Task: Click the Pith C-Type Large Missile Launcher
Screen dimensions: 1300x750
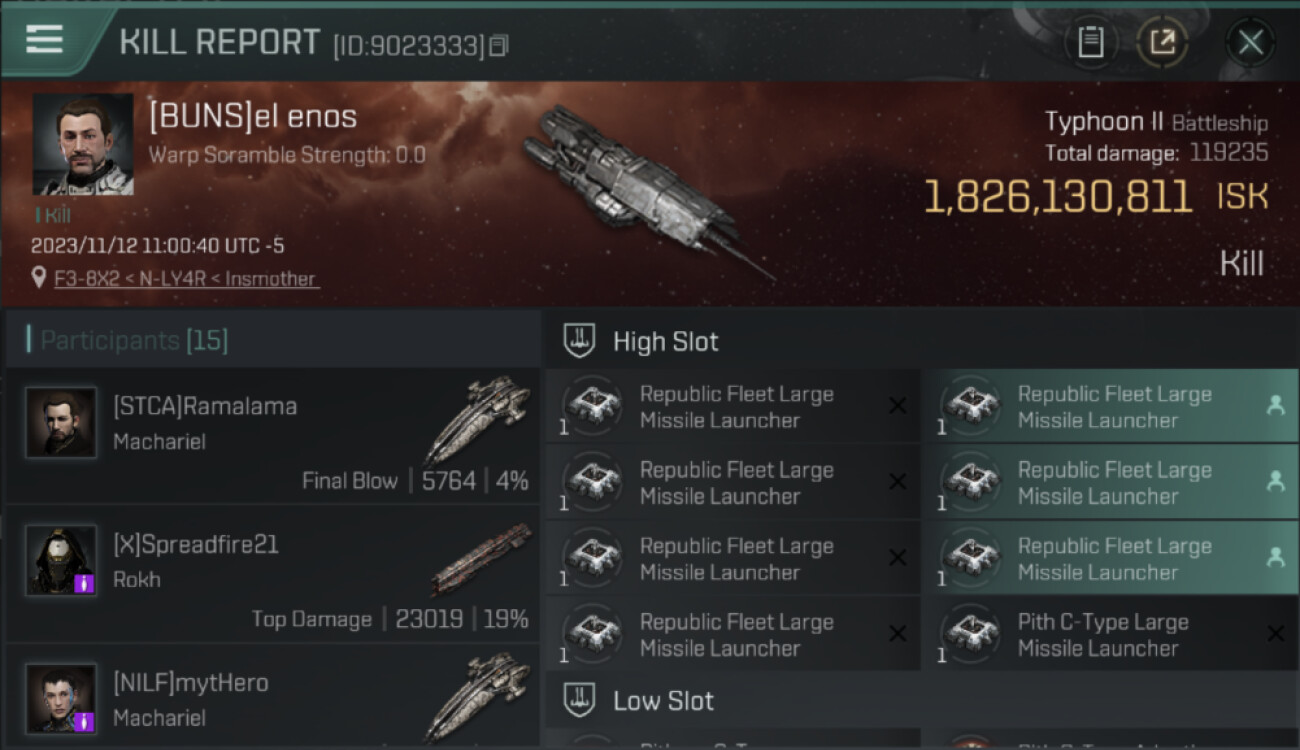Action: [x=1102, y=635]
